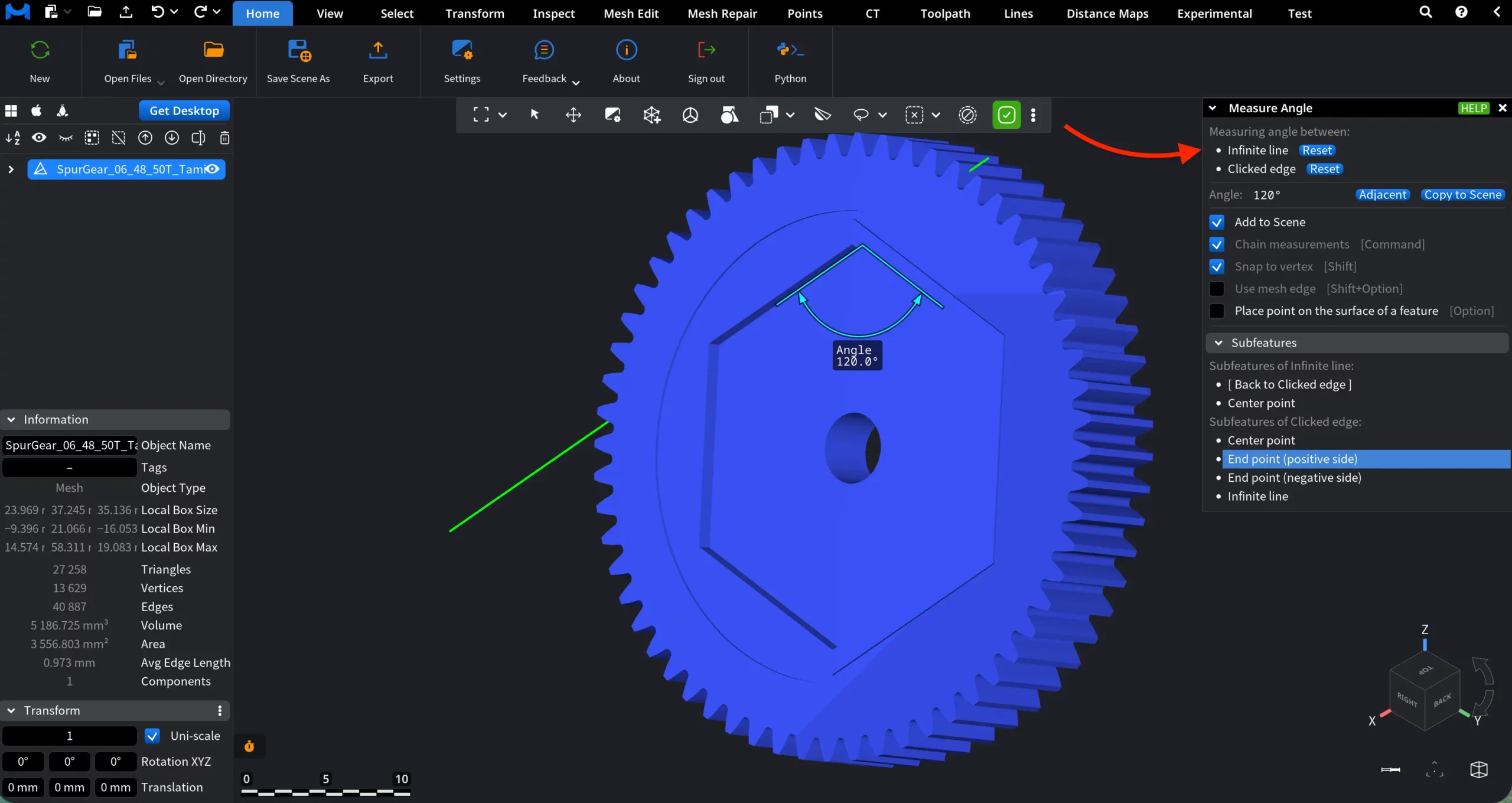Click Copy to Scene for the angle
Viewport: 1512px width, 803px height.
(x=1462, y=194)
